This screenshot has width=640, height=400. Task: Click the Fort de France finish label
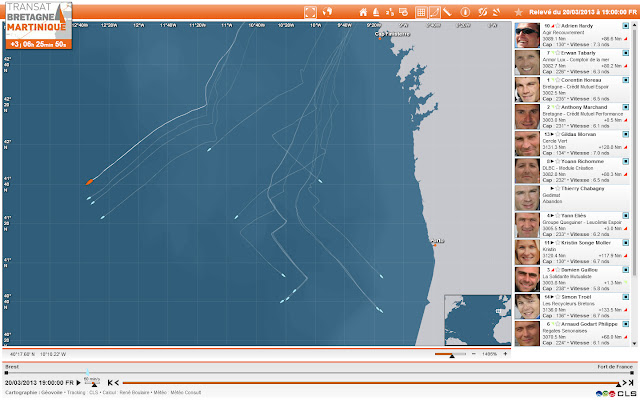click(x=615, y=367)
